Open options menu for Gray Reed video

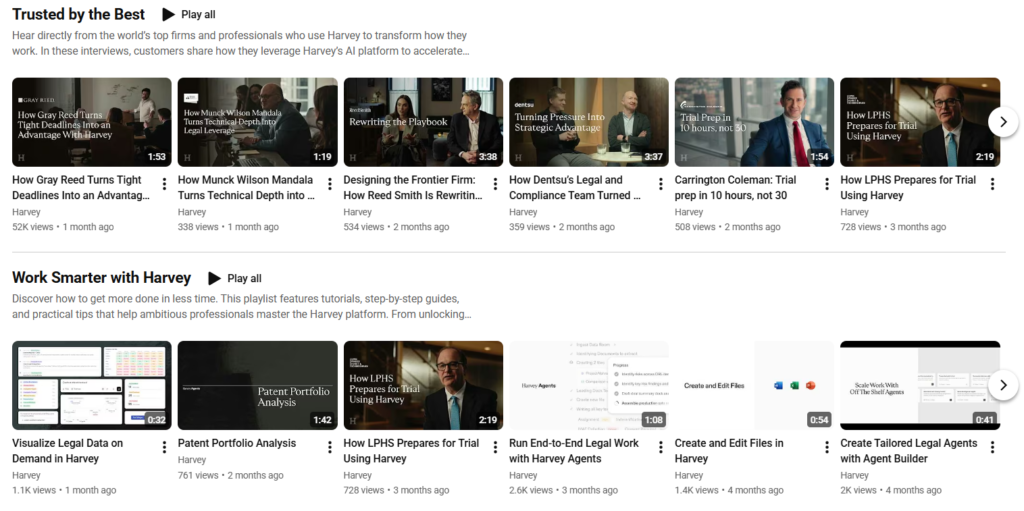[x=164, y=184]
